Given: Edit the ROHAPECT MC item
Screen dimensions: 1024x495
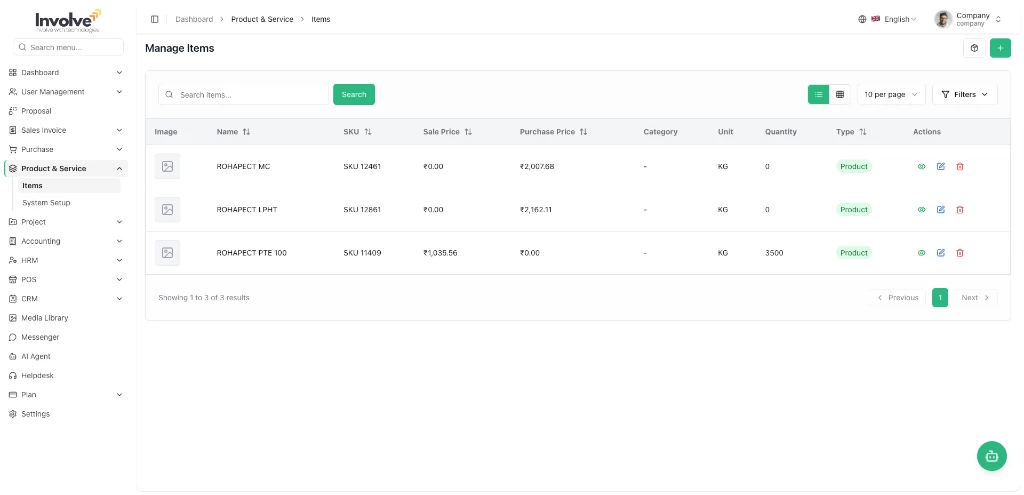Looking at the screenshot, I should (x=940, y=167).
